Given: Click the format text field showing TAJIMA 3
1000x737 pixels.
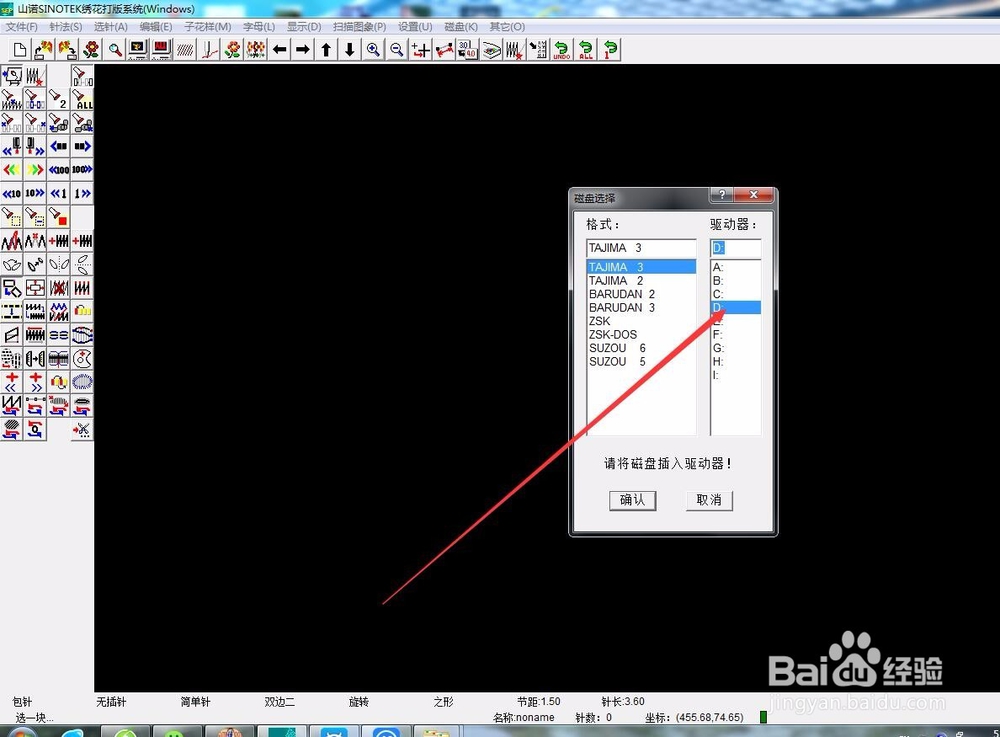Looking at the screenshot, I should (641, 248).
